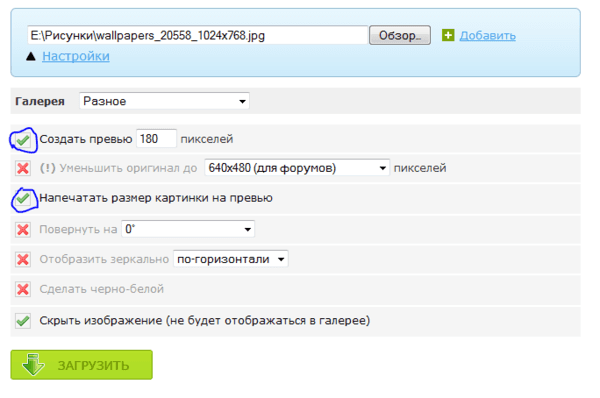Enable the Повернуть на checkbox
Image resolution: width=600 pixels, height=398 pixels.
pos(23,230)
